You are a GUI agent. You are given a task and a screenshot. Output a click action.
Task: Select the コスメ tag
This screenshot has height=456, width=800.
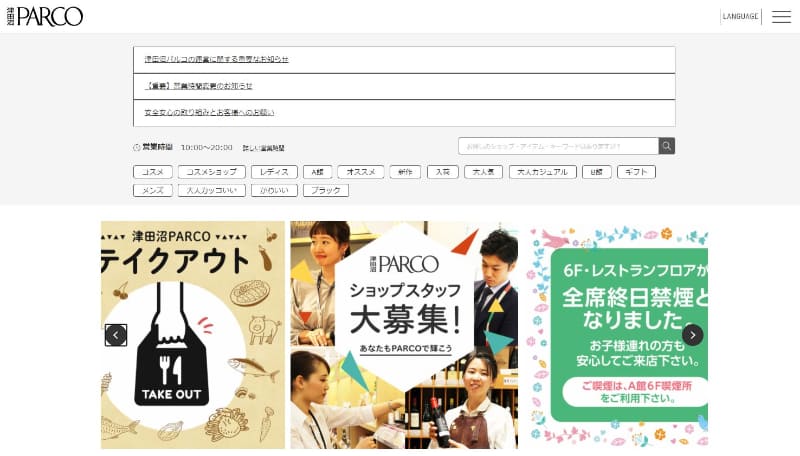[153, 172]
